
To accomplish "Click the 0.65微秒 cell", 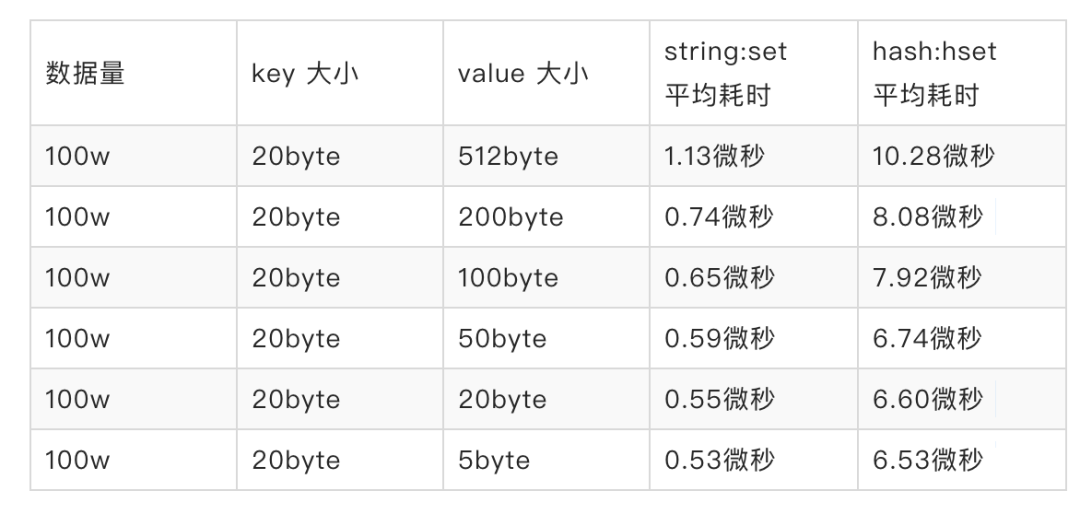I will coord(718,278).
